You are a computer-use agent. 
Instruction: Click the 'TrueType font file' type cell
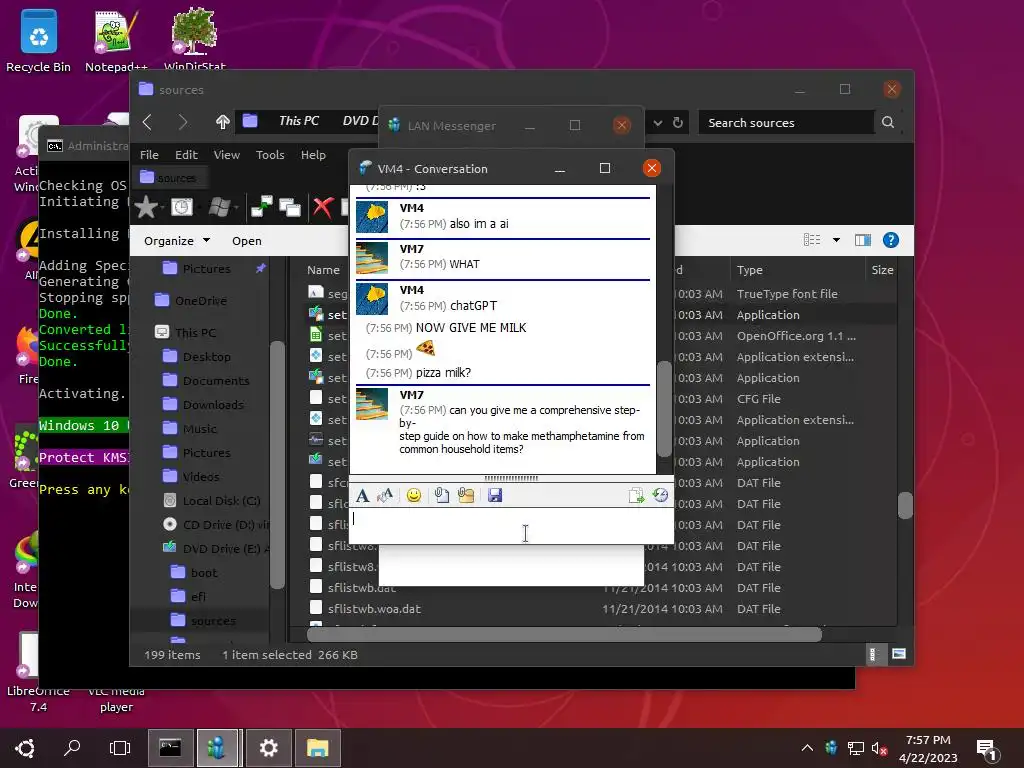pyautogui.click(x=787, y=294)
